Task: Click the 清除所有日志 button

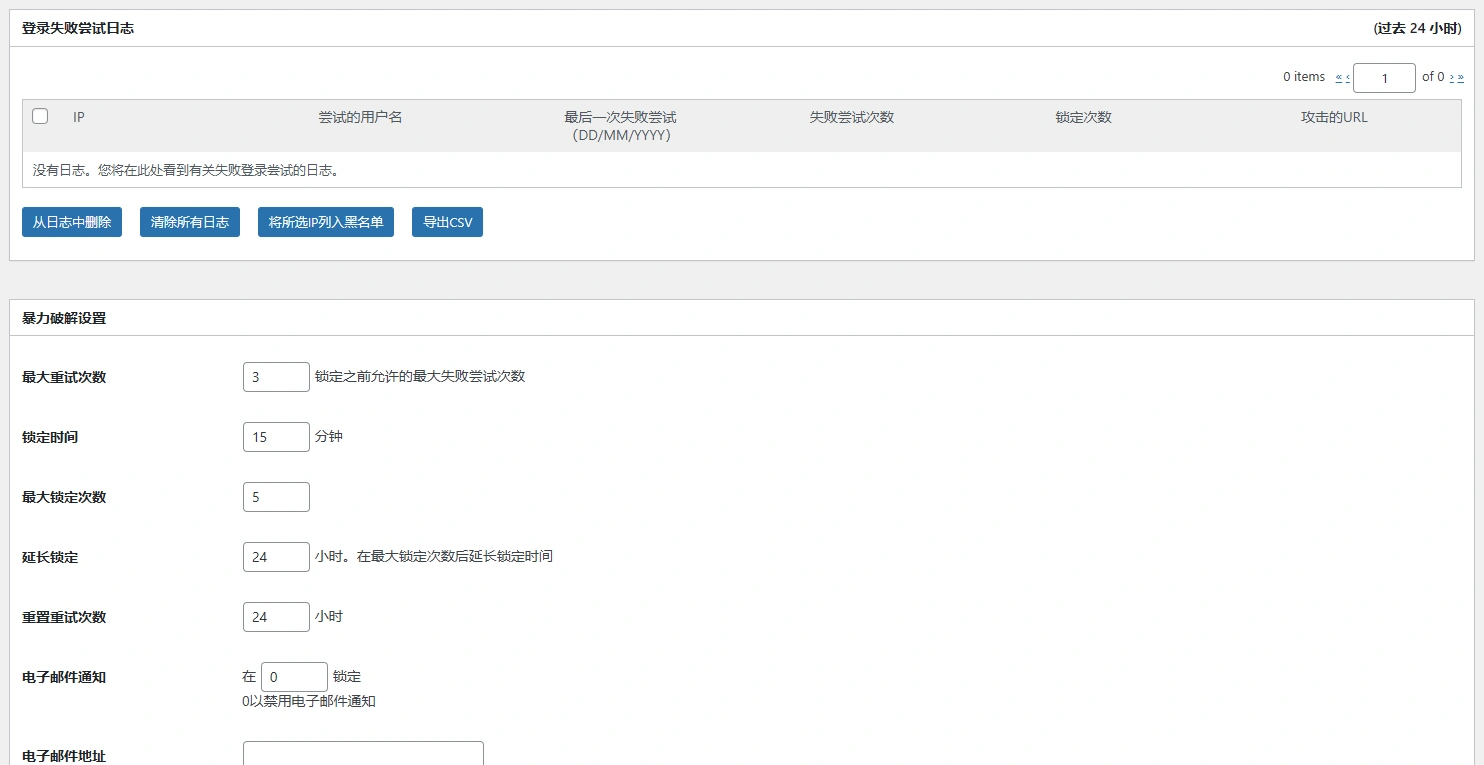Action: [189, 222]
